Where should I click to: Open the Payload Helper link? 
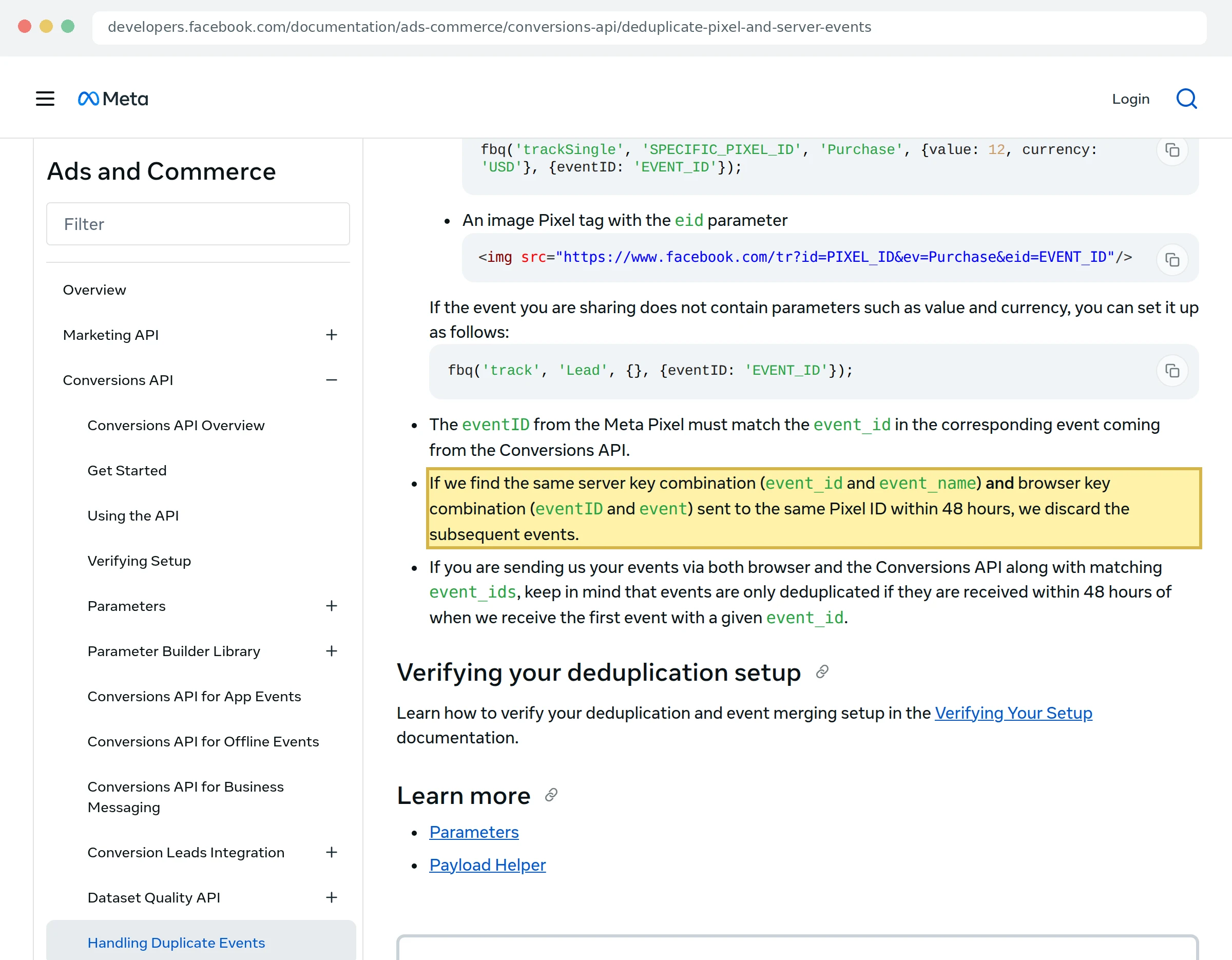[x=487, y=865]
